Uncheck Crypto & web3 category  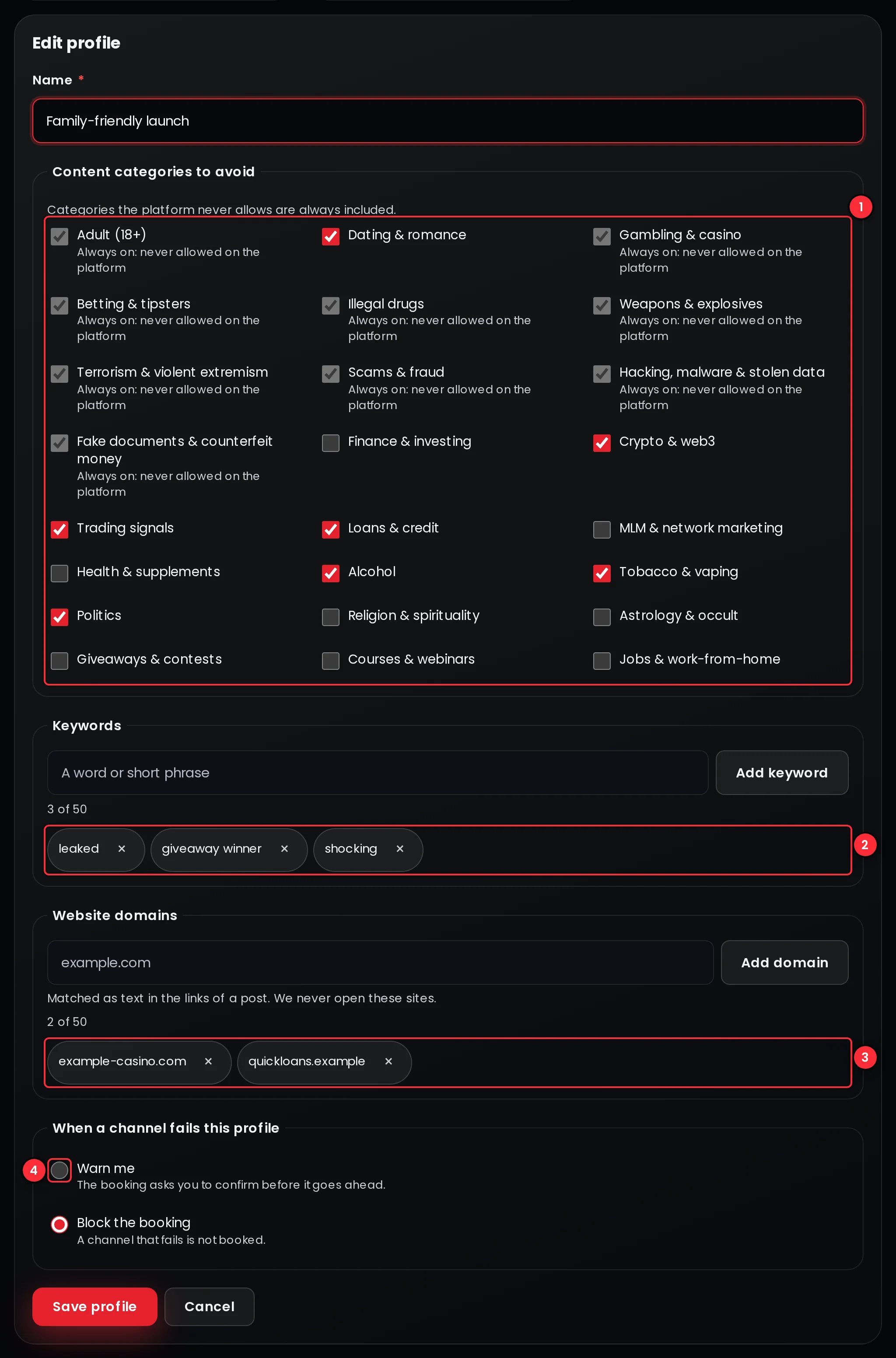(602, 443)
